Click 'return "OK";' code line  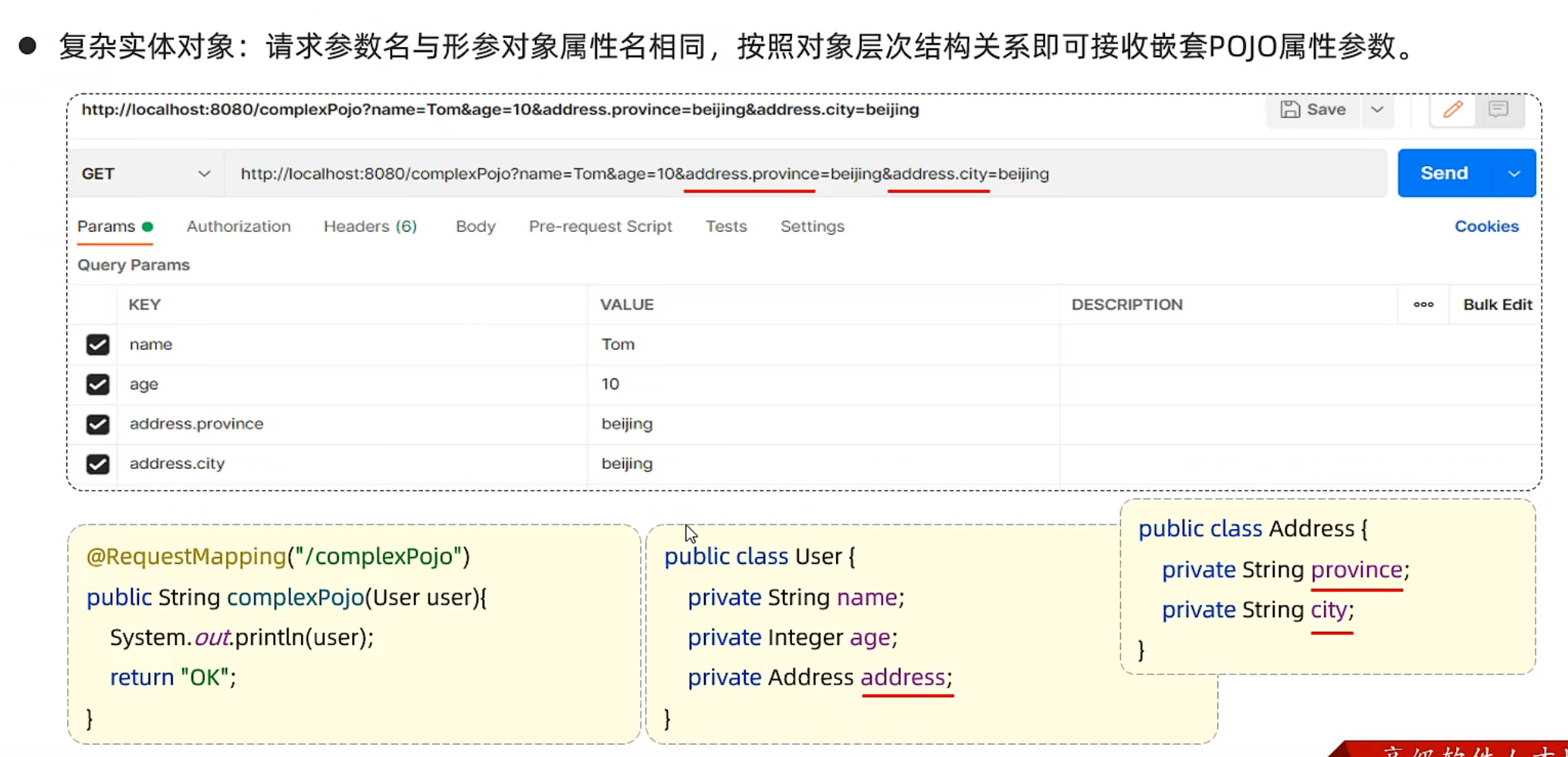pyautogui.click(x=173, y=677)
